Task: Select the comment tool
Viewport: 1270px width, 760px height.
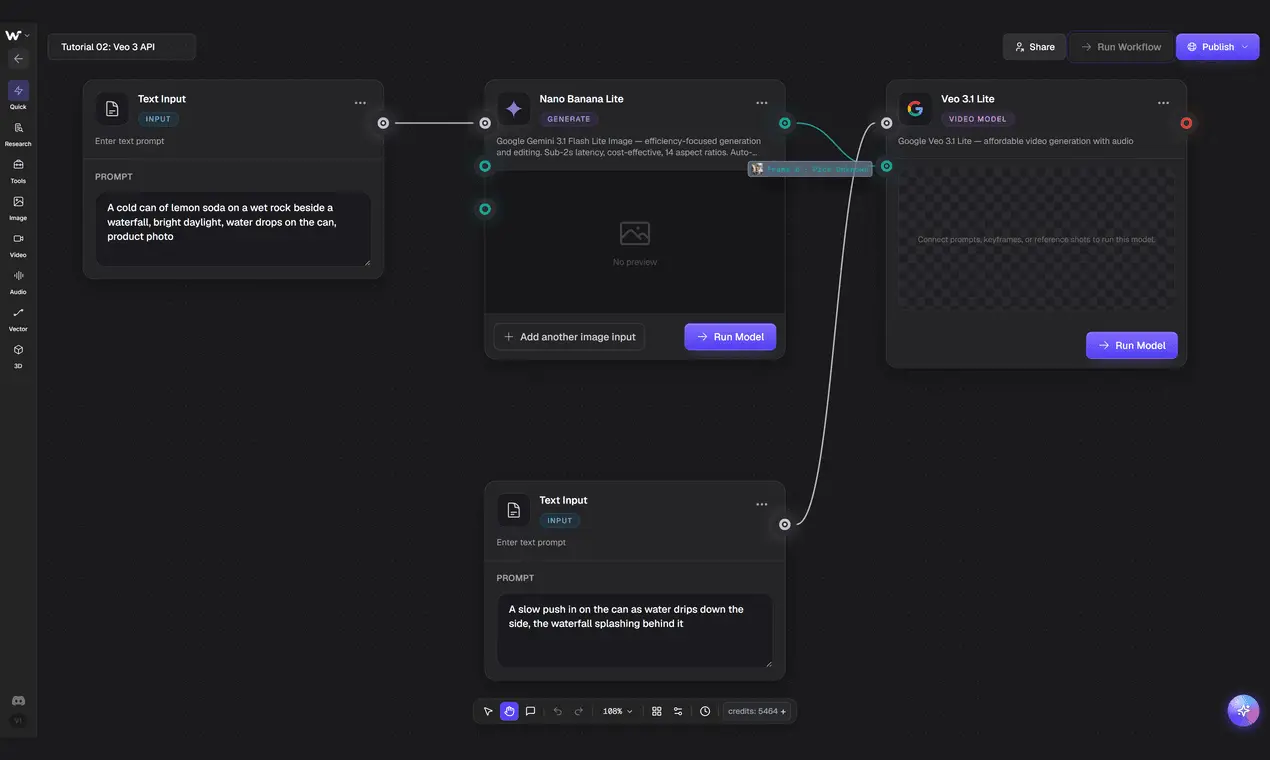Action: click(530, 711)
